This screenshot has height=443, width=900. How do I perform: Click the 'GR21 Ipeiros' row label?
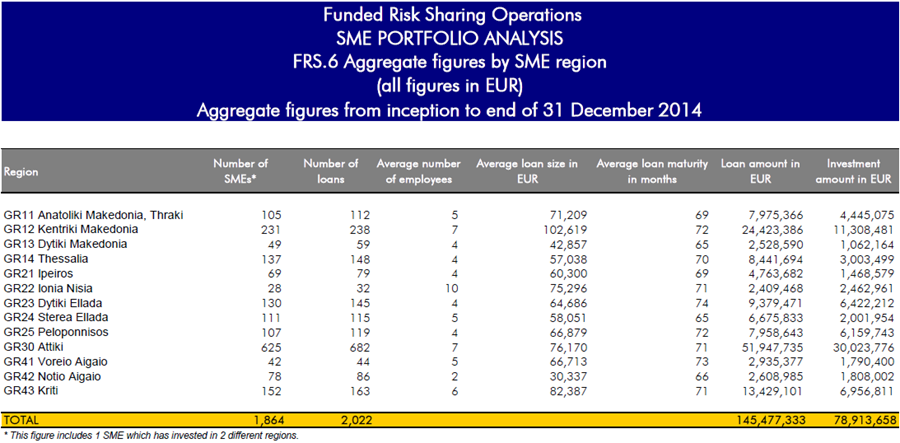(x=38, y=273)
